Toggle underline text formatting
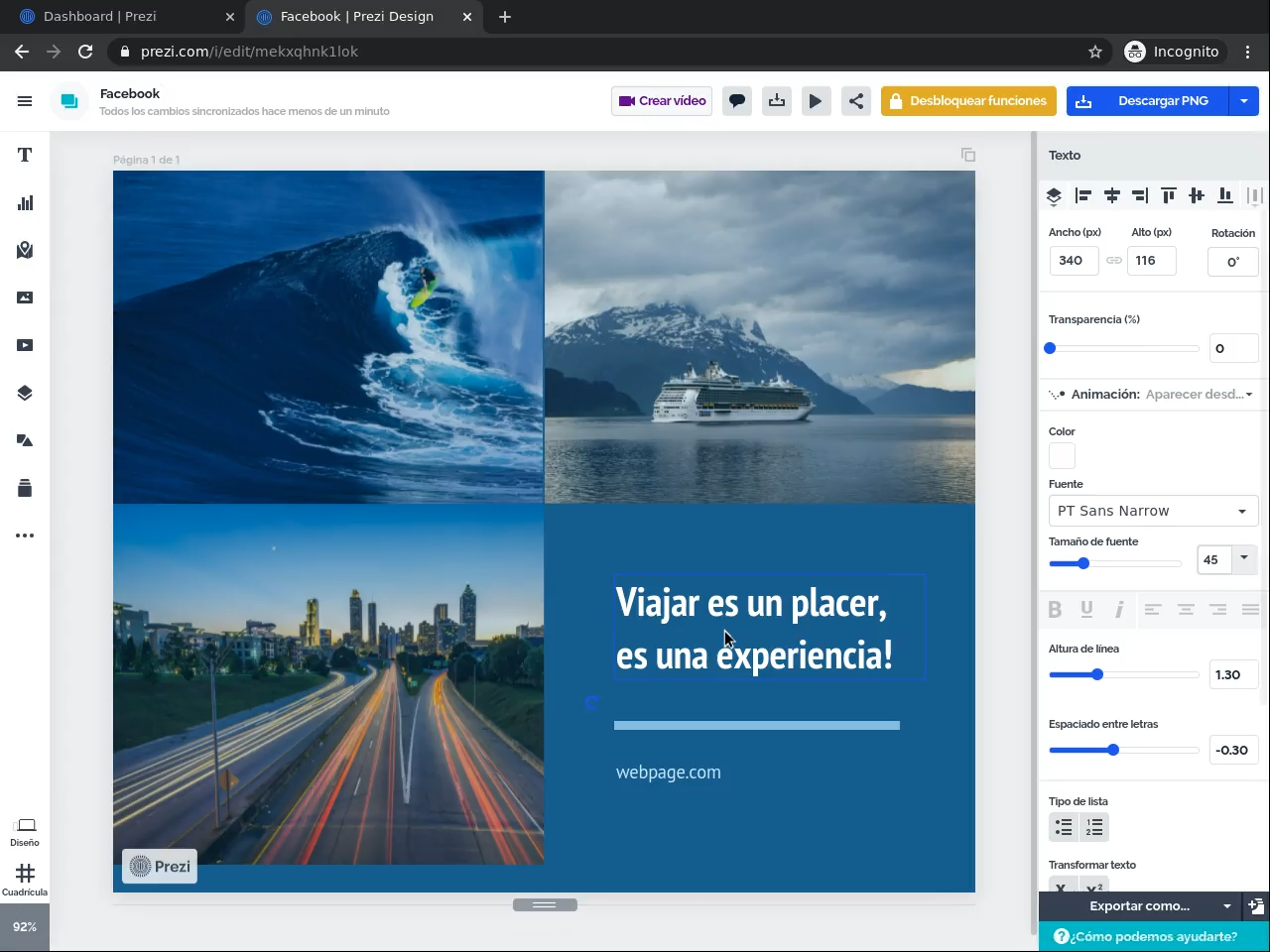Screen dimensions: 1270x952 pyautogui.click(x=1086, y=610)
